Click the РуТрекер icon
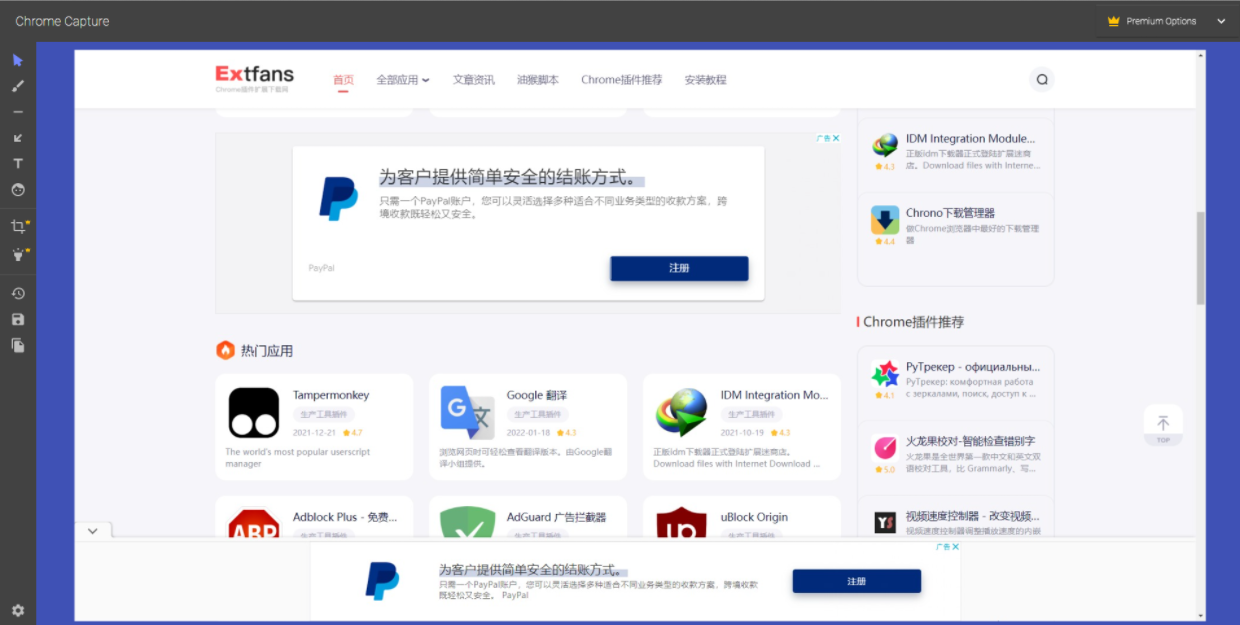Screen dimensions: 1240x625 tap(885, 374)
